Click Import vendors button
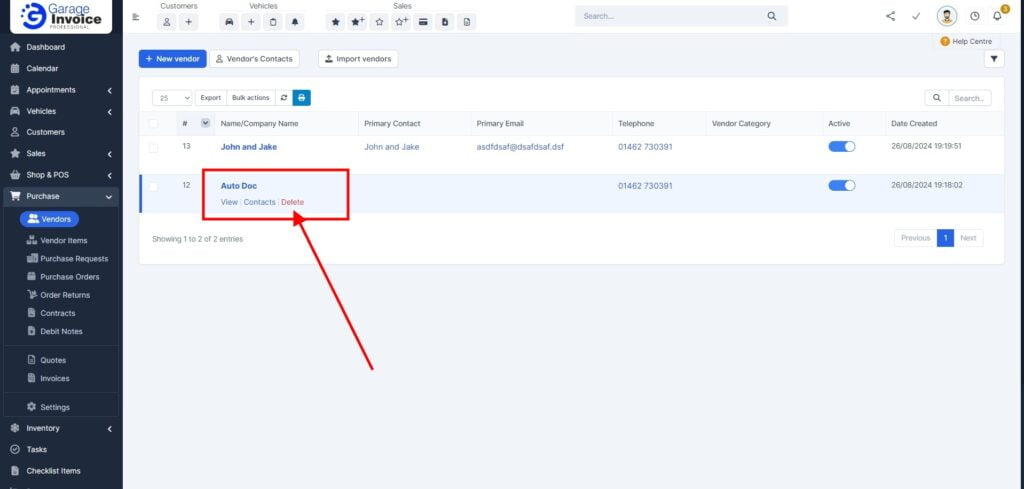Viewport: 1024px width, 489px height. point(358,59)
